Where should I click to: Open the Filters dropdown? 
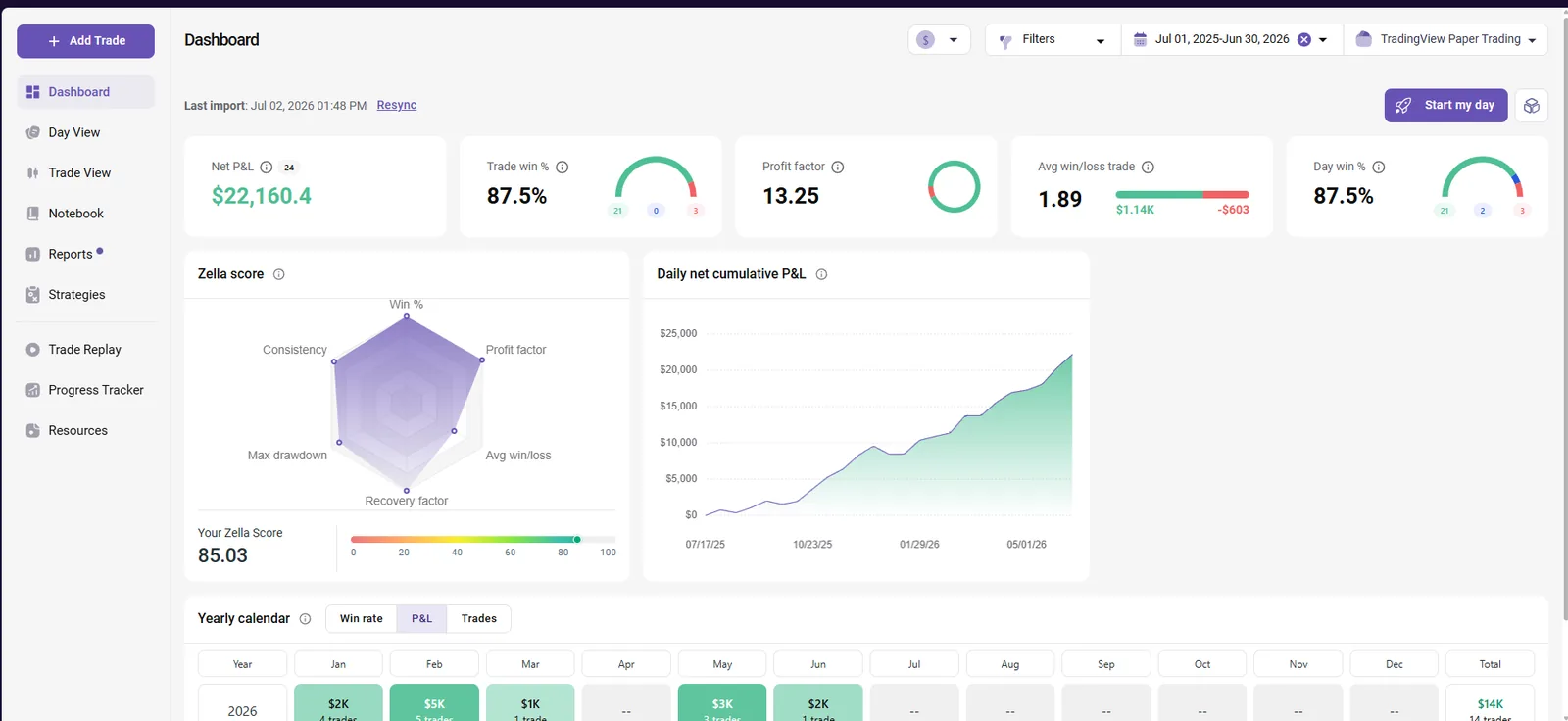(1053, 40)
